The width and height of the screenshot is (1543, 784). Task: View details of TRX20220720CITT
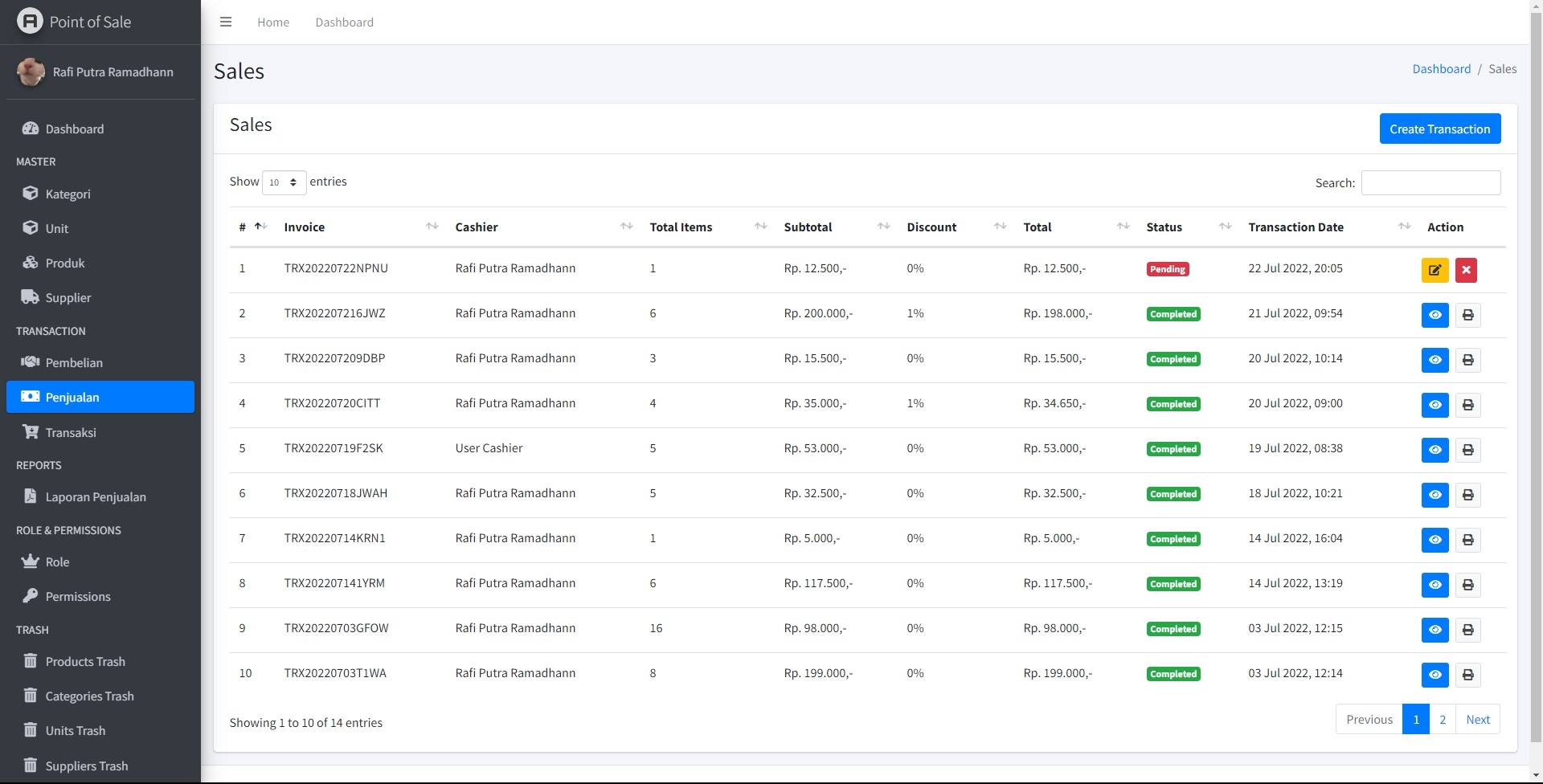click(1435, 405)
